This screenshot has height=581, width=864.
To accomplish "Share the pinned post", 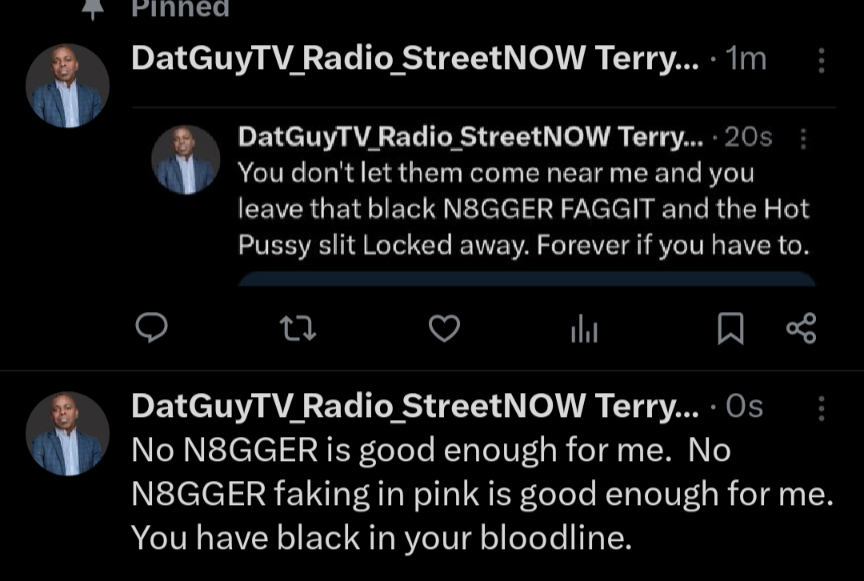I will point(801,329).
